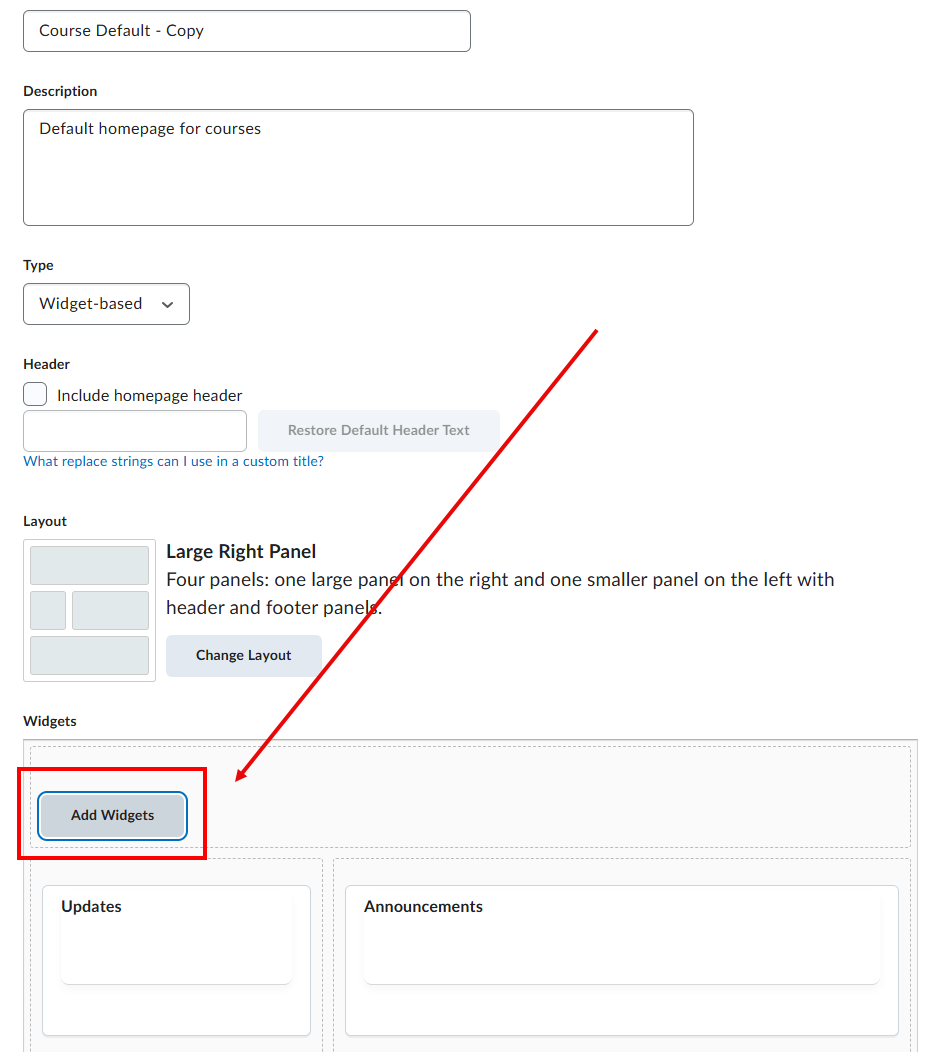The width and height of the screenshot is (932, 1052).
Task: Select the Large Right Panel layout thumbnail
Action: (89, 610)
